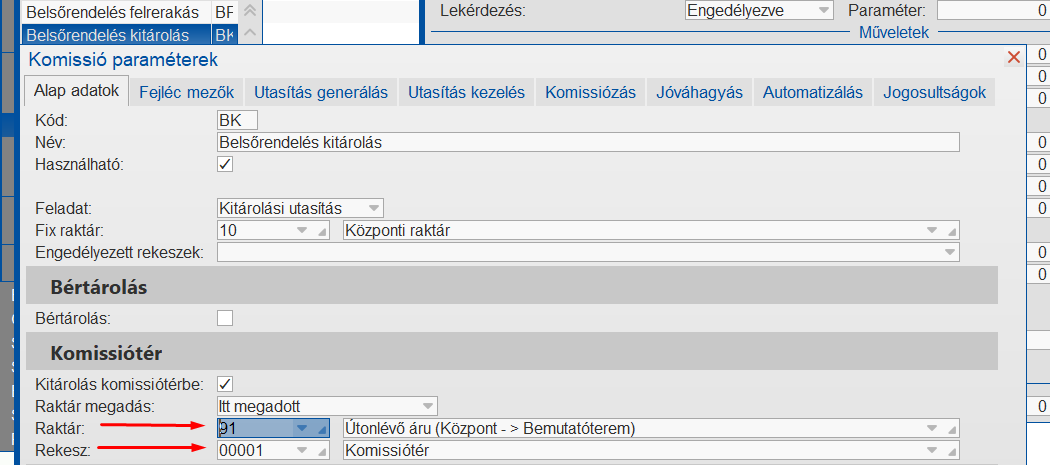Click double-chevron icon beside Belsőrendelés felrerakás
The image size is (1050, 465).
pos(250,12)
